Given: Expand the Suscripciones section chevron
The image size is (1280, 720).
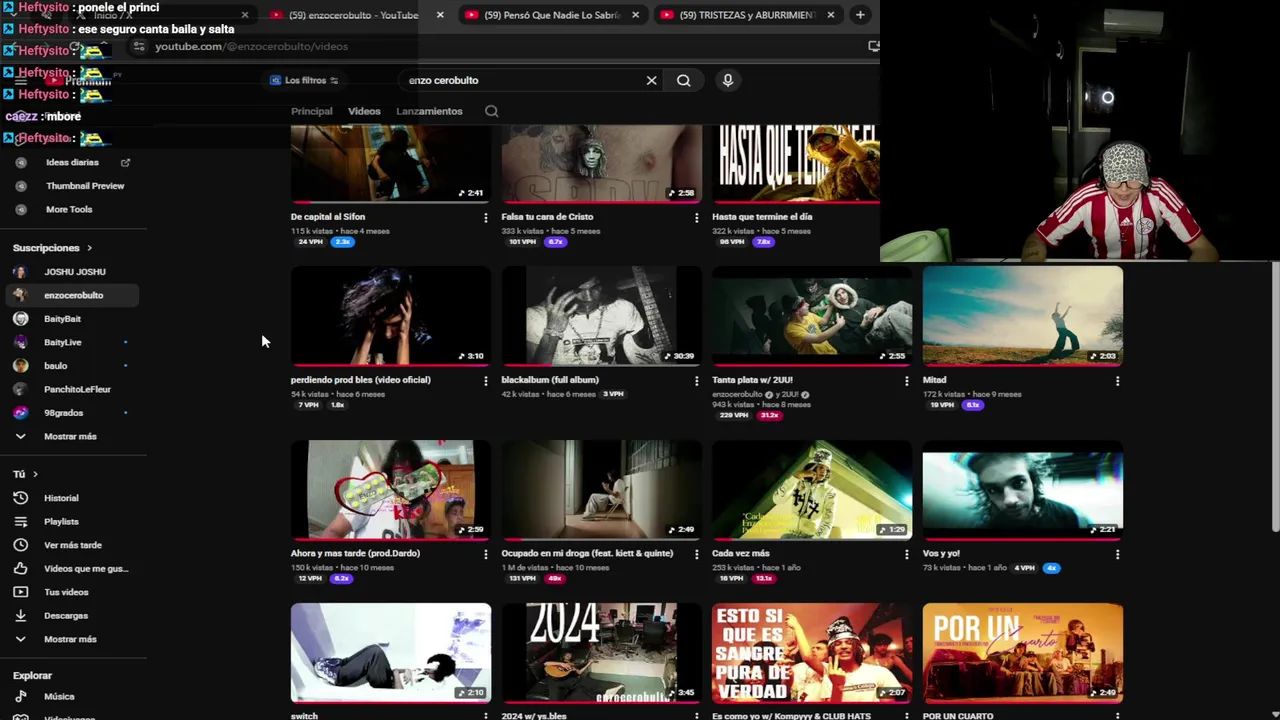Looking at the screenshot, I should point(89,248).
